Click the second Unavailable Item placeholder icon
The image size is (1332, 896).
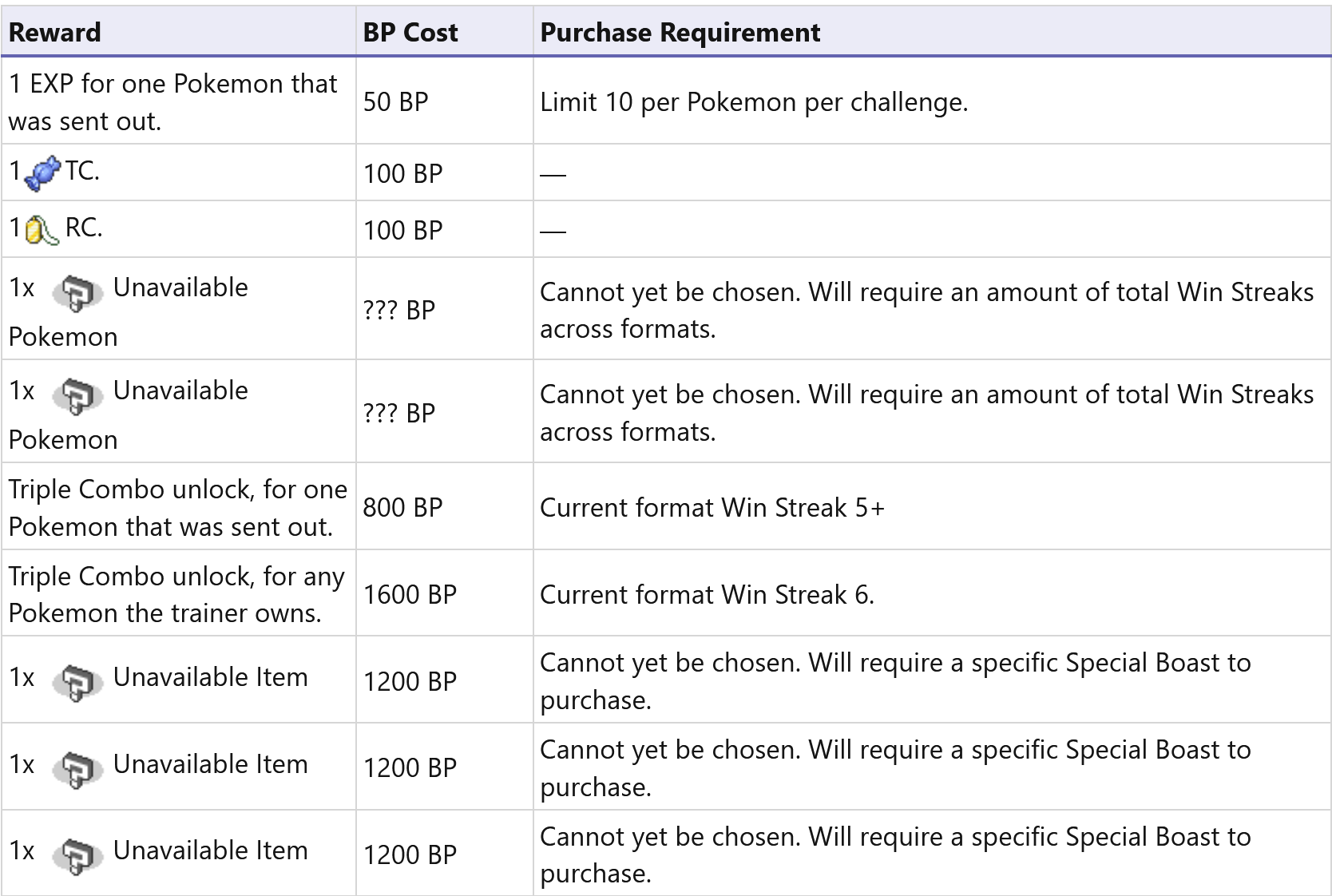coord(77,769)
